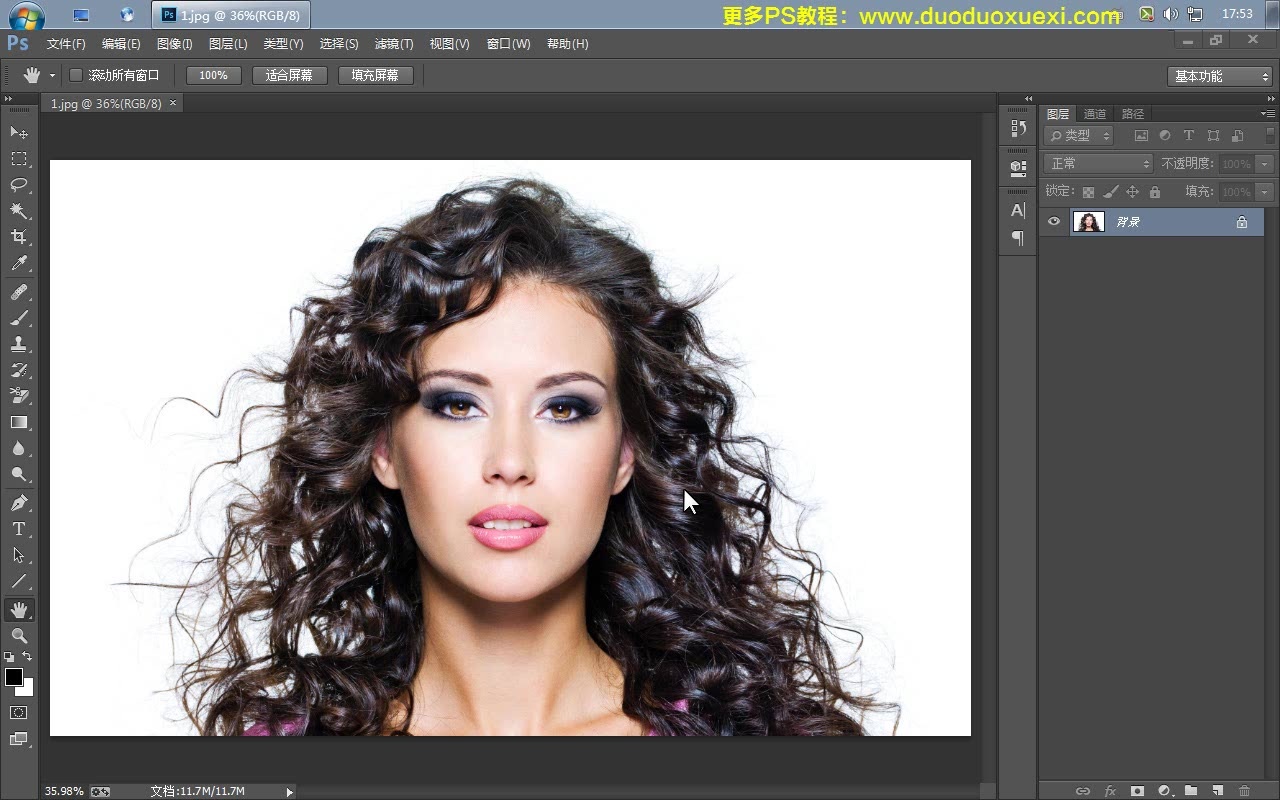
Task: Enable 滚动所有窗口 checkbox
Action: pyautogui.click(x=75, y=75)
